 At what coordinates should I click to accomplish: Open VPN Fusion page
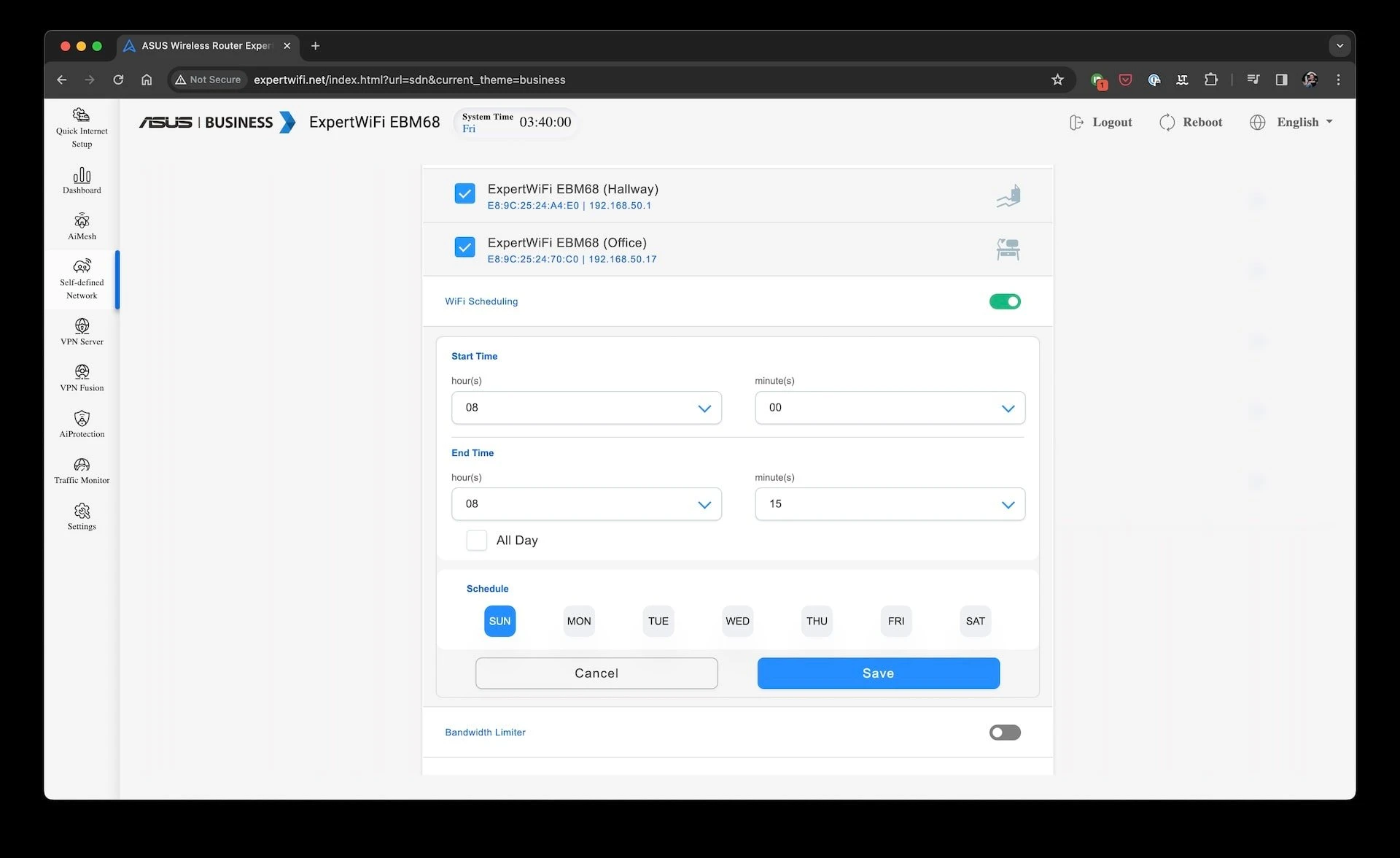tap(82, 377)
